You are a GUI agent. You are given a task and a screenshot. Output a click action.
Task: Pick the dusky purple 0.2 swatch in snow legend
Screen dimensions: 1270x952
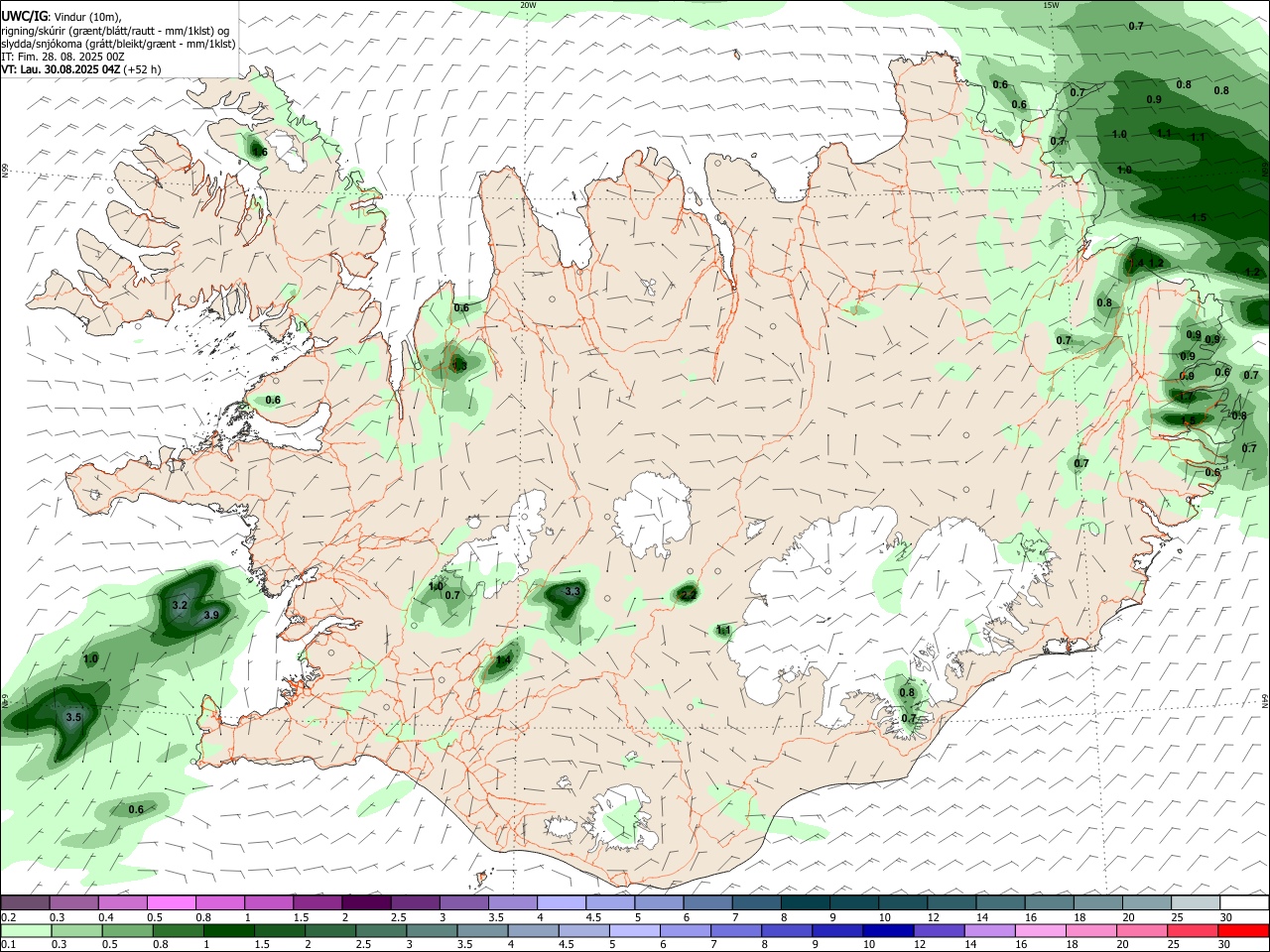click(25, 902)
